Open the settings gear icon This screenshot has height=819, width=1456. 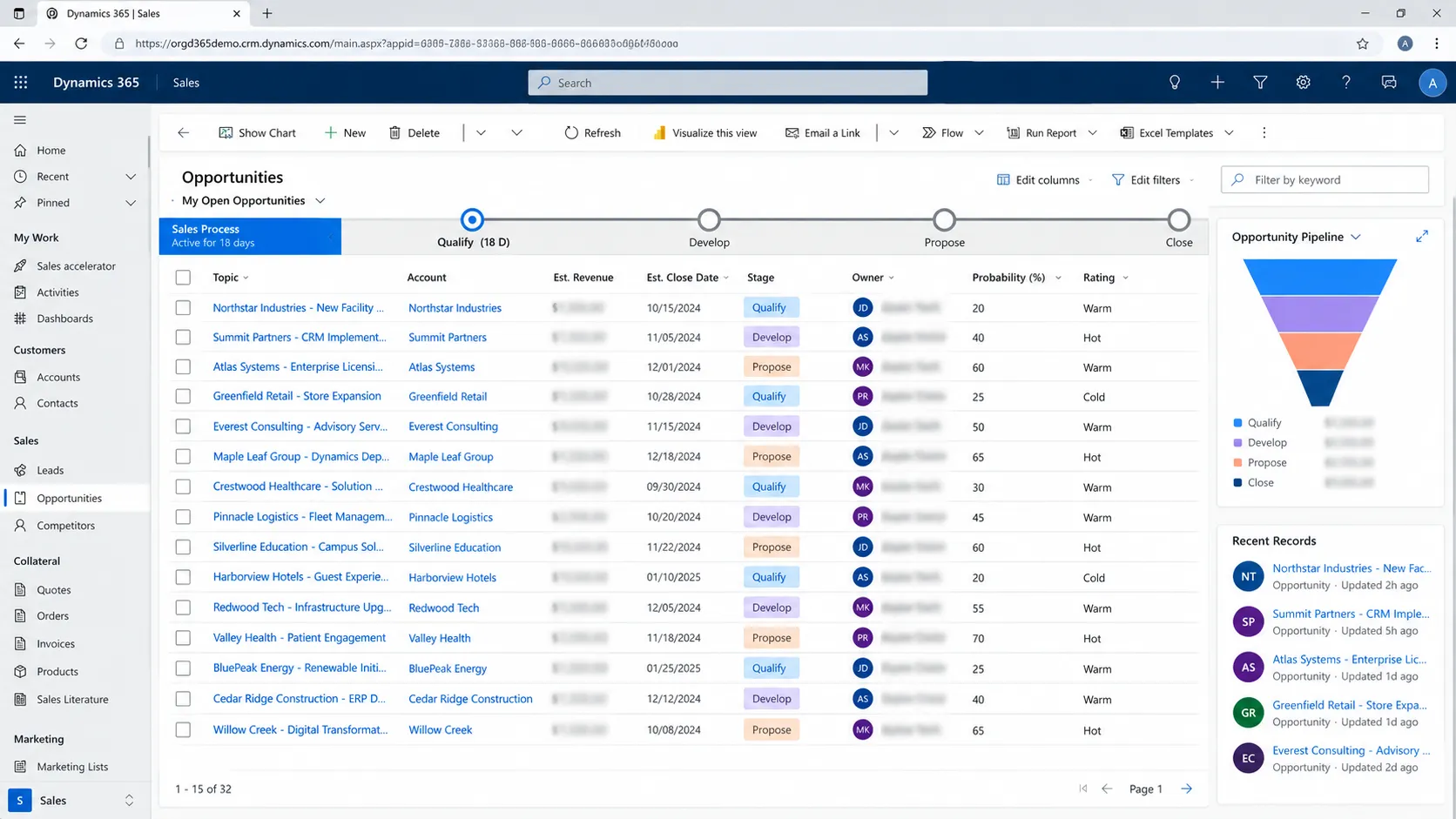1303,83
